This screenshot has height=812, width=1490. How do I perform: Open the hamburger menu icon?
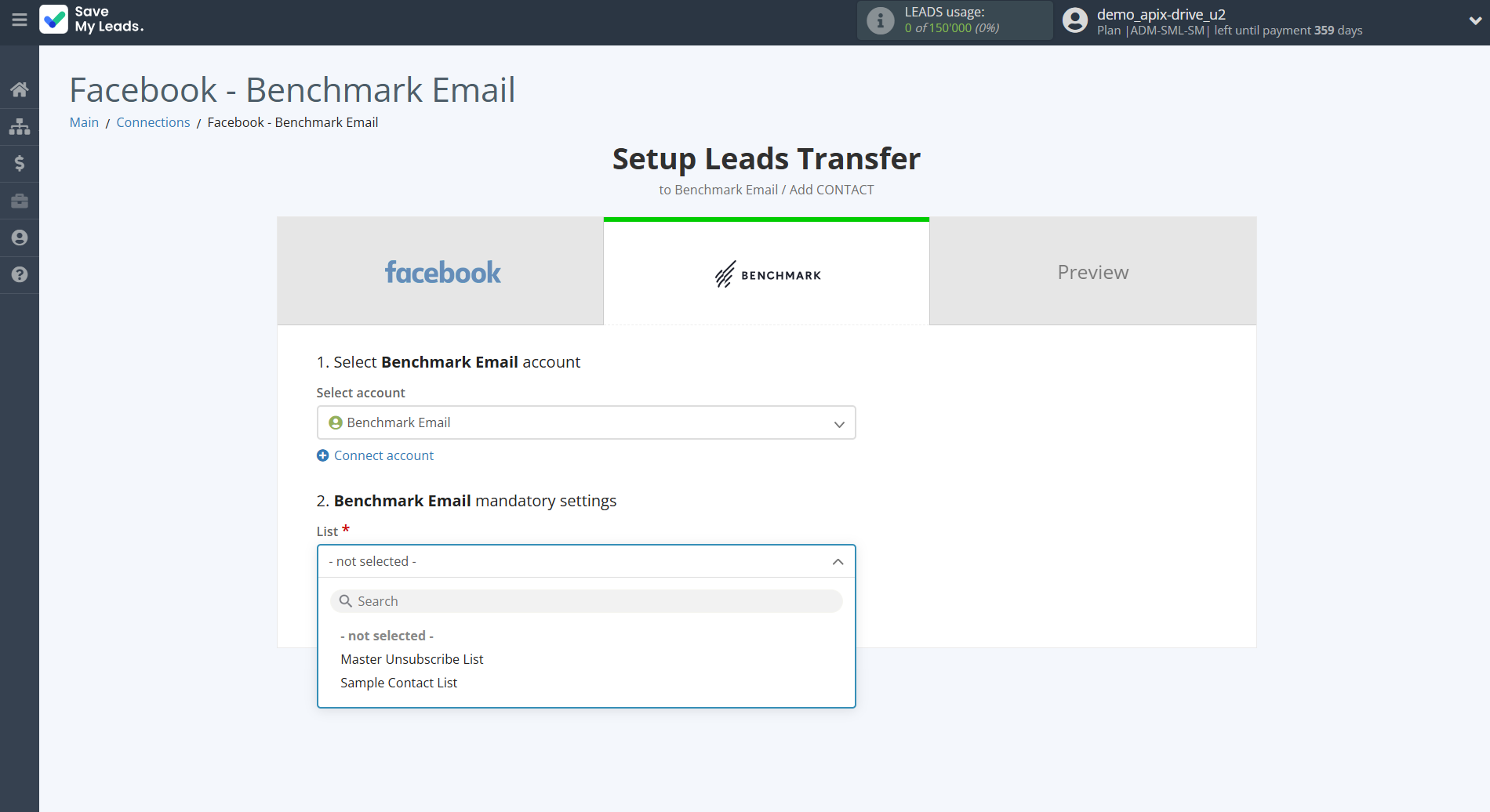(x=20, y=20)
